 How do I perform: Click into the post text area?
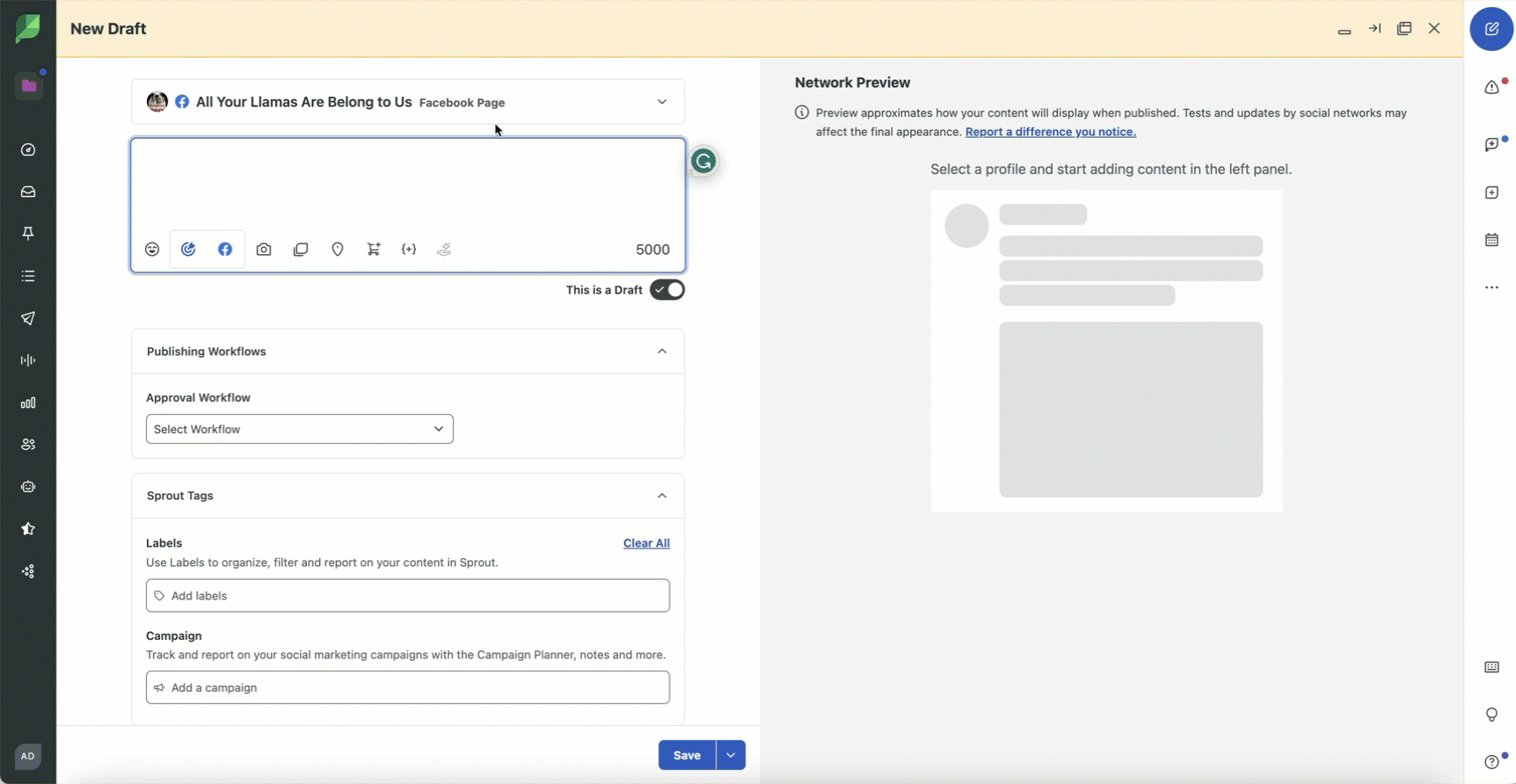point(408,185)
